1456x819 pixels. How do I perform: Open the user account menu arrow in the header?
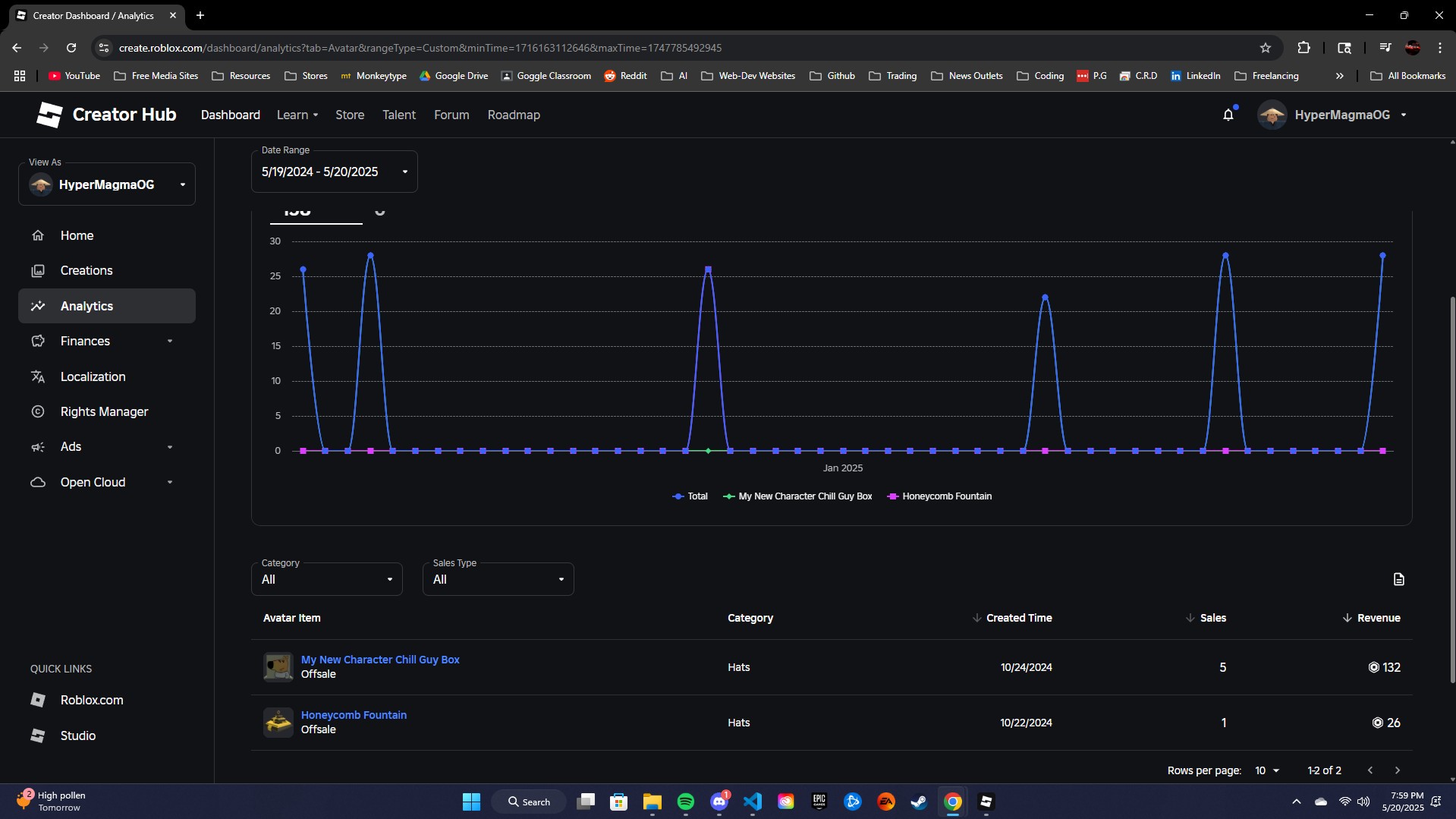pyautogui.click(x=1404, y=115)
